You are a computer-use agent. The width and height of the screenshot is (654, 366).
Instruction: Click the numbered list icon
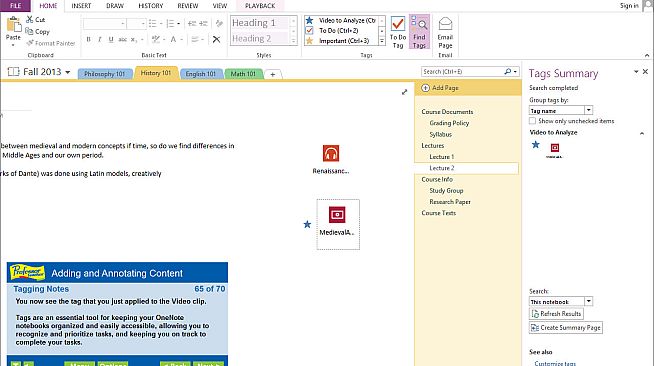coord(170,23)
